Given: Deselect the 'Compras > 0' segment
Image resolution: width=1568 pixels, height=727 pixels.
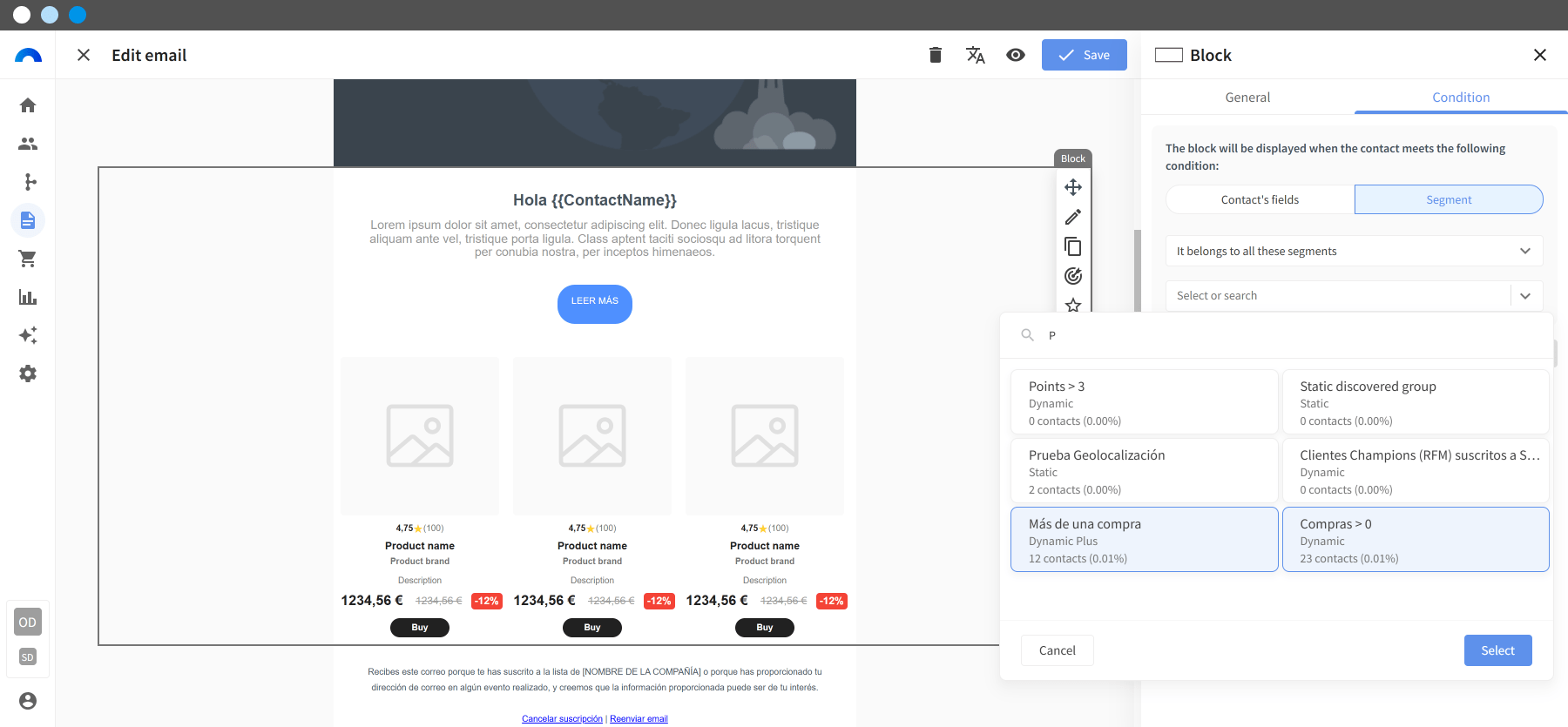Looking at the screenshot, I should coord(1416,540).
